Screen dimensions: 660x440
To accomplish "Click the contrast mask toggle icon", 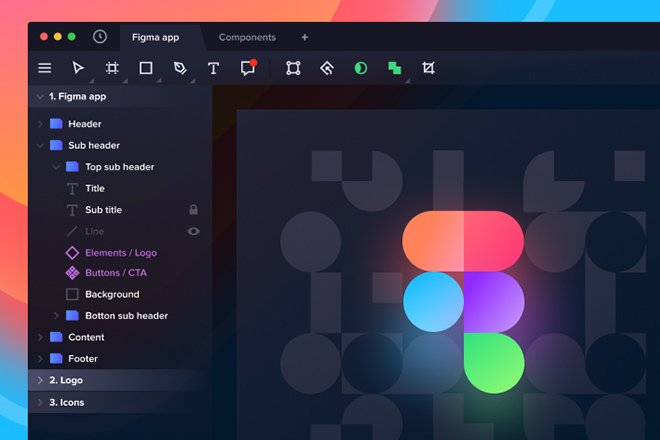I will click(361, 68).
